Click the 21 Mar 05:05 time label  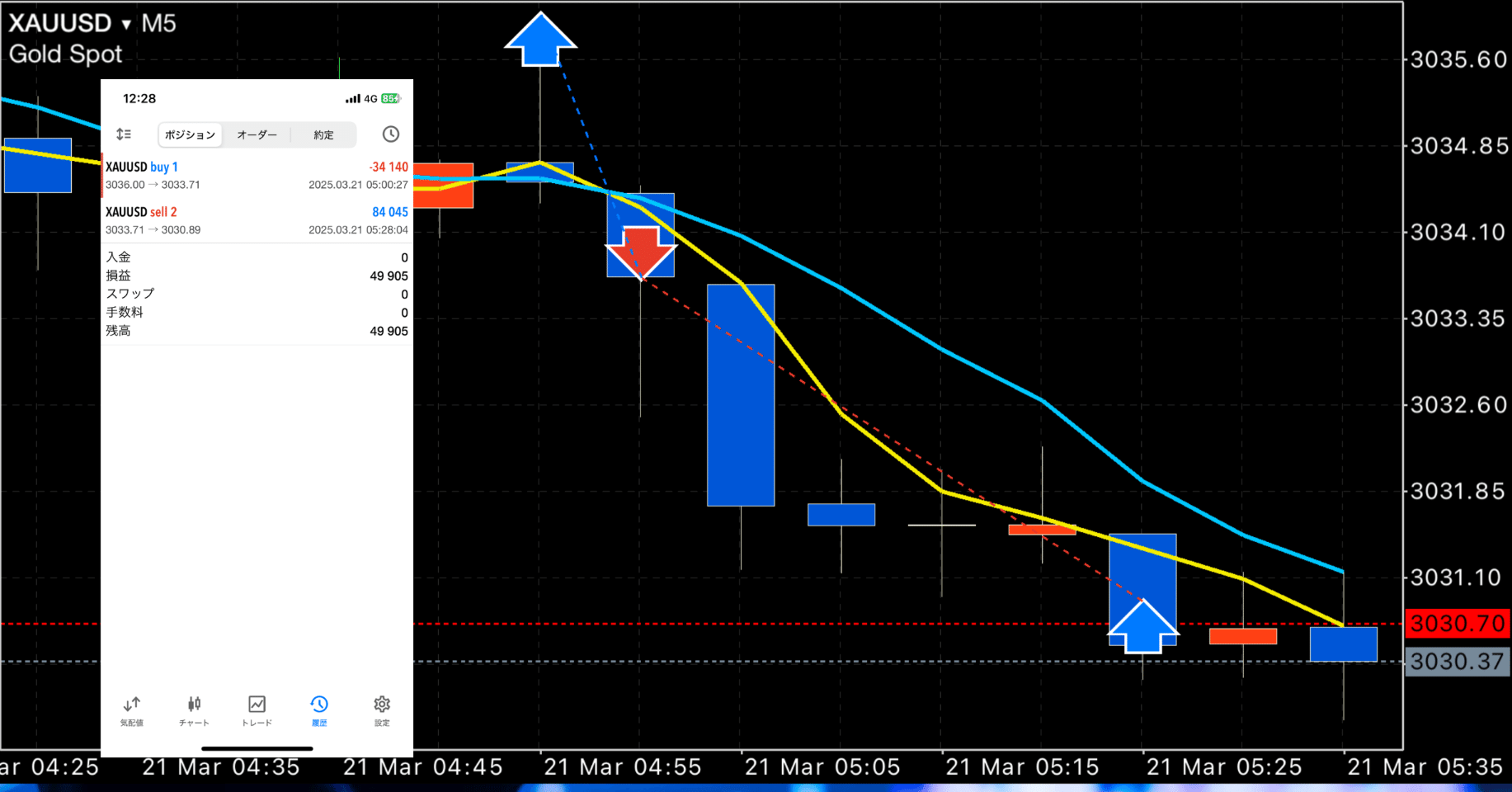pos(822,767)
